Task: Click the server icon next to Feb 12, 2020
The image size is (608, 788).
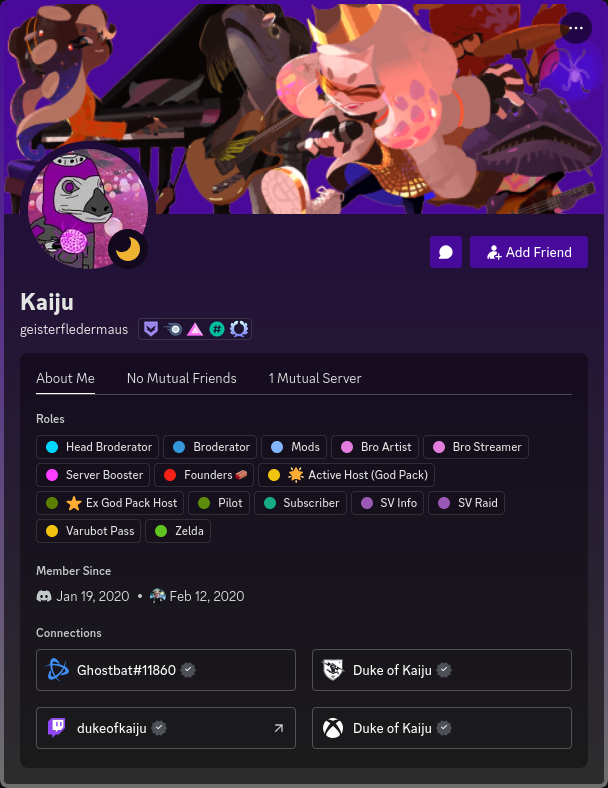Action: tap(158, 596)
